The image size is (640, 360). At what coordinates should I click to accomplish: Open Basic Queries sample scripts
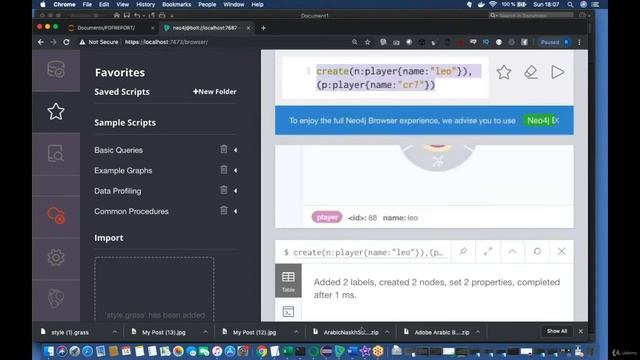(118, 150)
